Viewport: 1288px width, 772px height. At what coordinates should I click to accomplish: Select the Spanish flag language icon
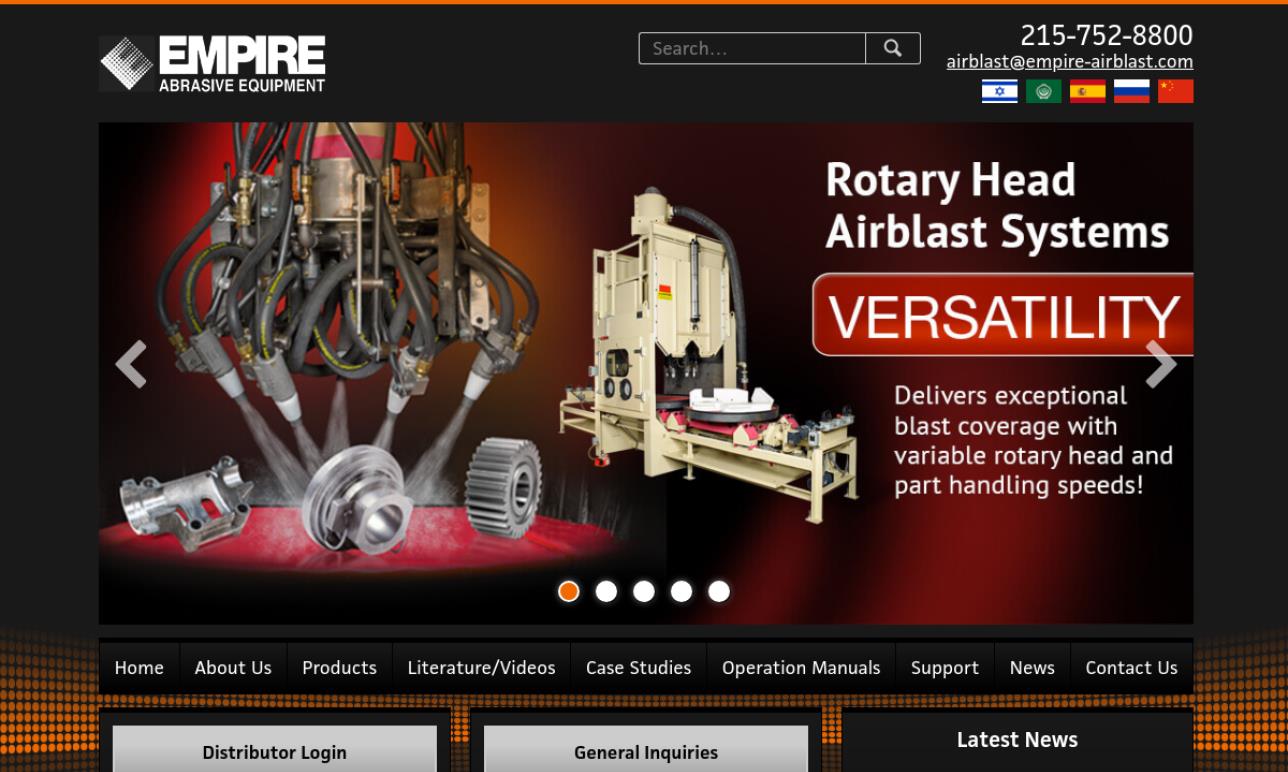click(x=1087, y=90)
